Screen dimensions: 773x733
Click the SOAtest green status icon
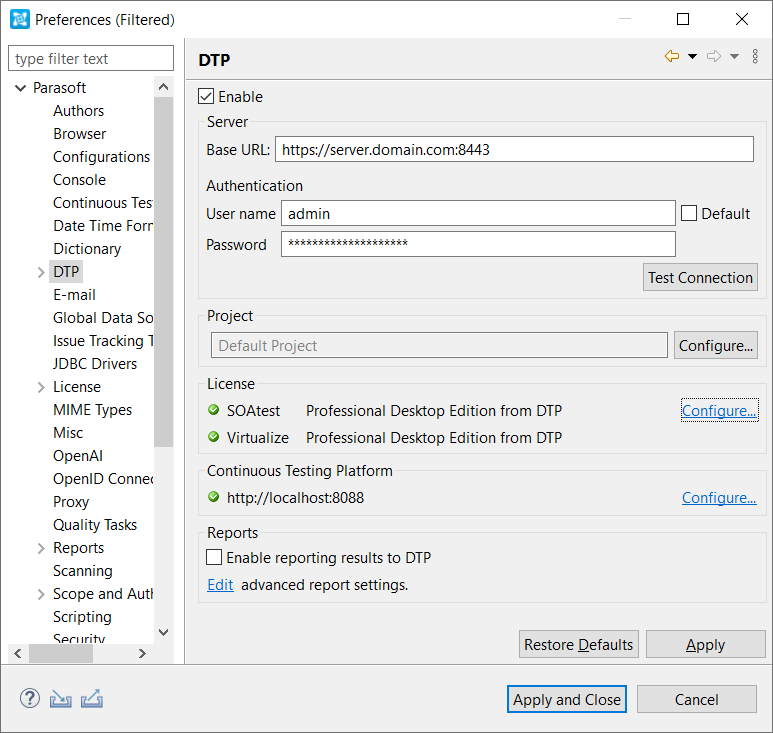pyautogui.click(x=213, y=410)
